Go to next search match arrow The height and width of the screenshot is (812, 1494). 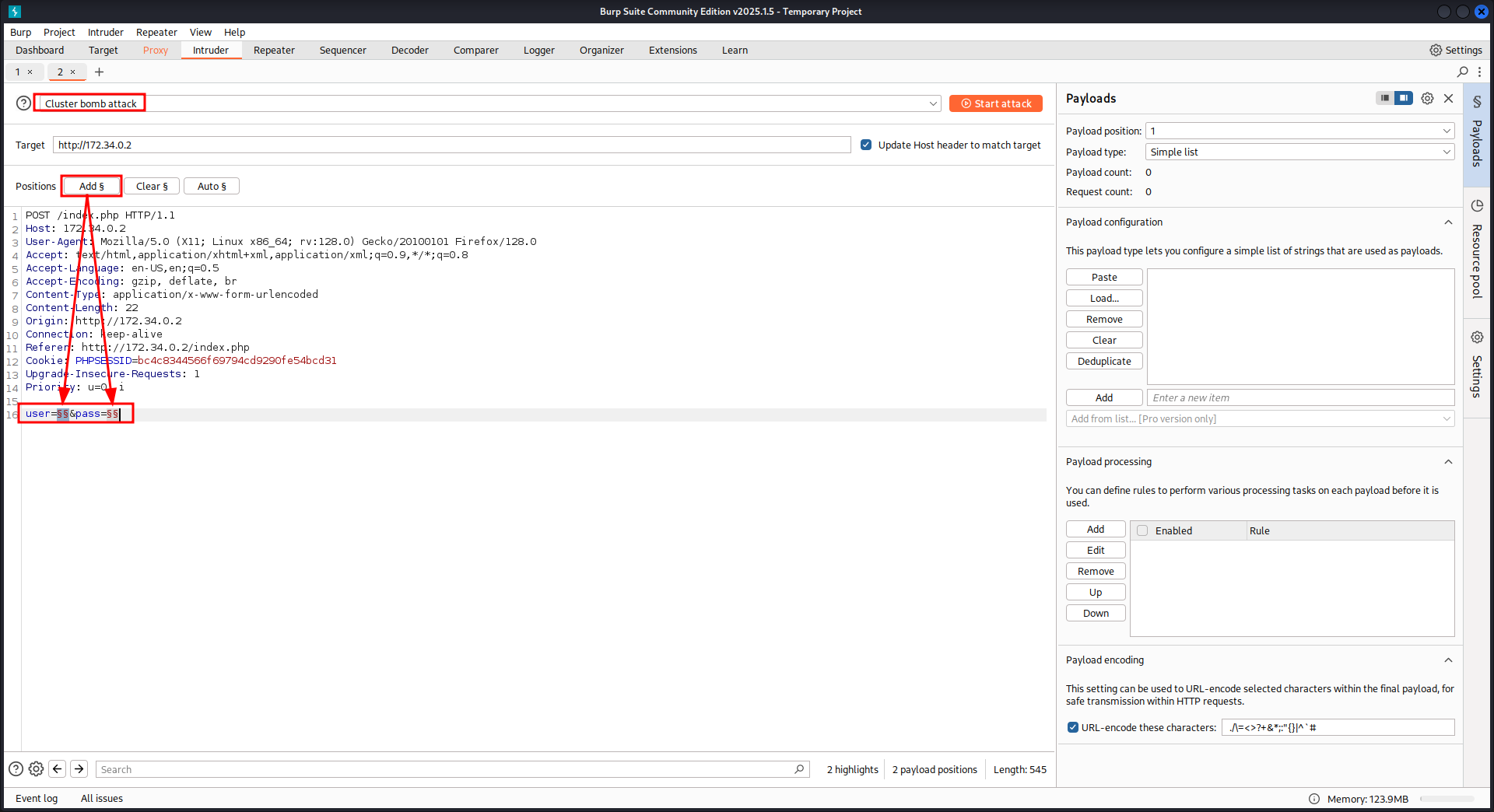(x=79, y=768)
